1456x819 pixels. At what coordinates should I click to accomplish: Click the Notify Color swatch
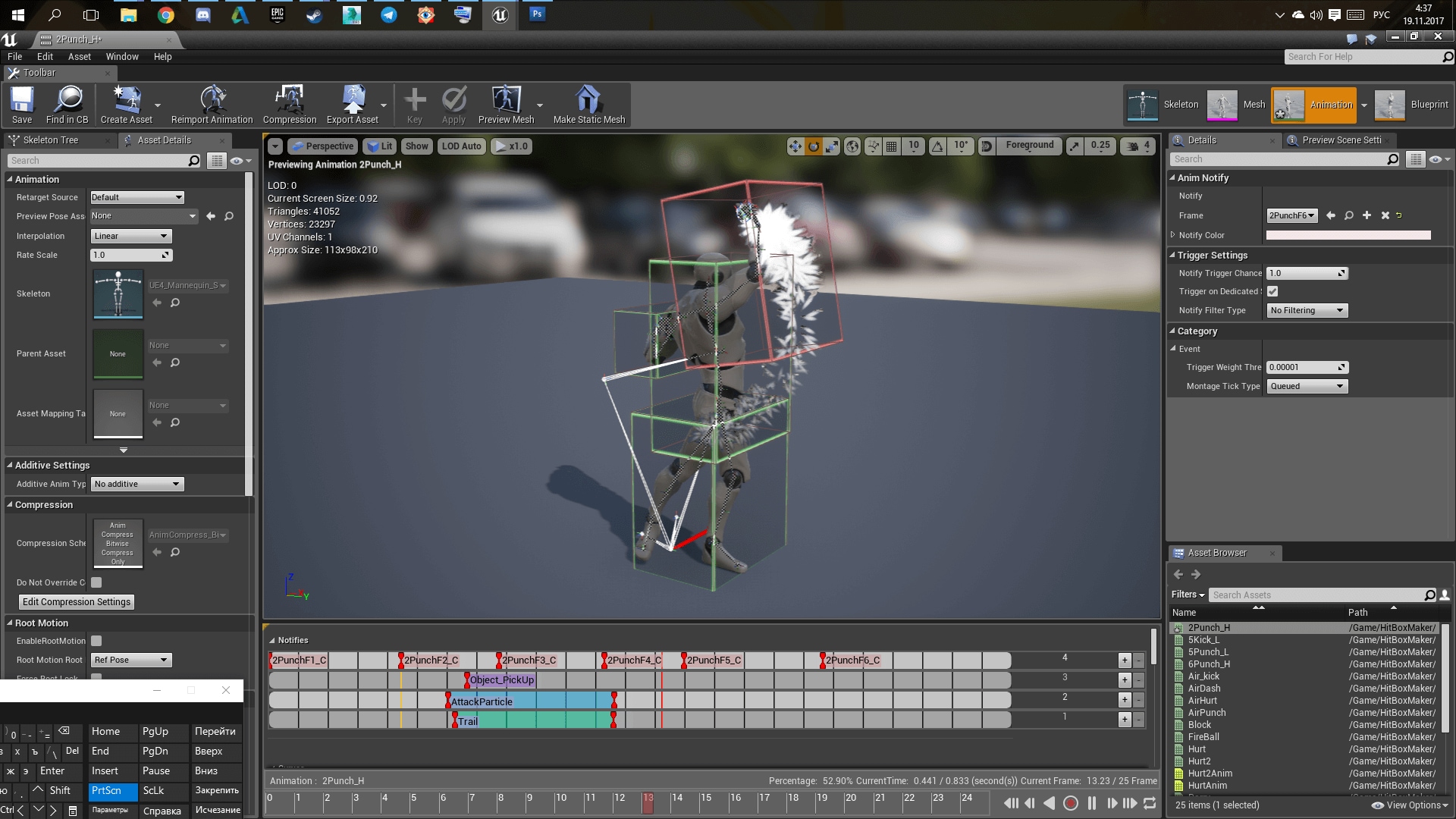point(1348,235)
